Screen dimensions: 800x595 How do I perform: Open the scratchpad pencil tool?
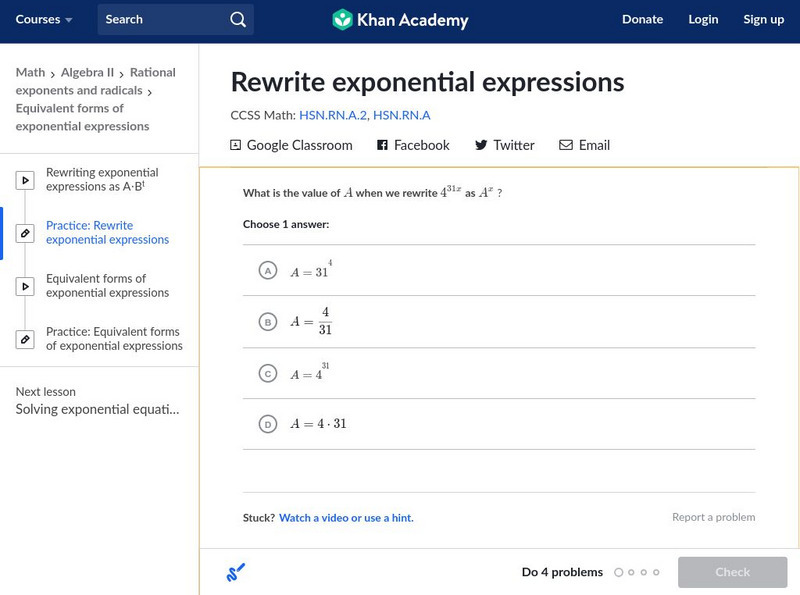[236, 573]
